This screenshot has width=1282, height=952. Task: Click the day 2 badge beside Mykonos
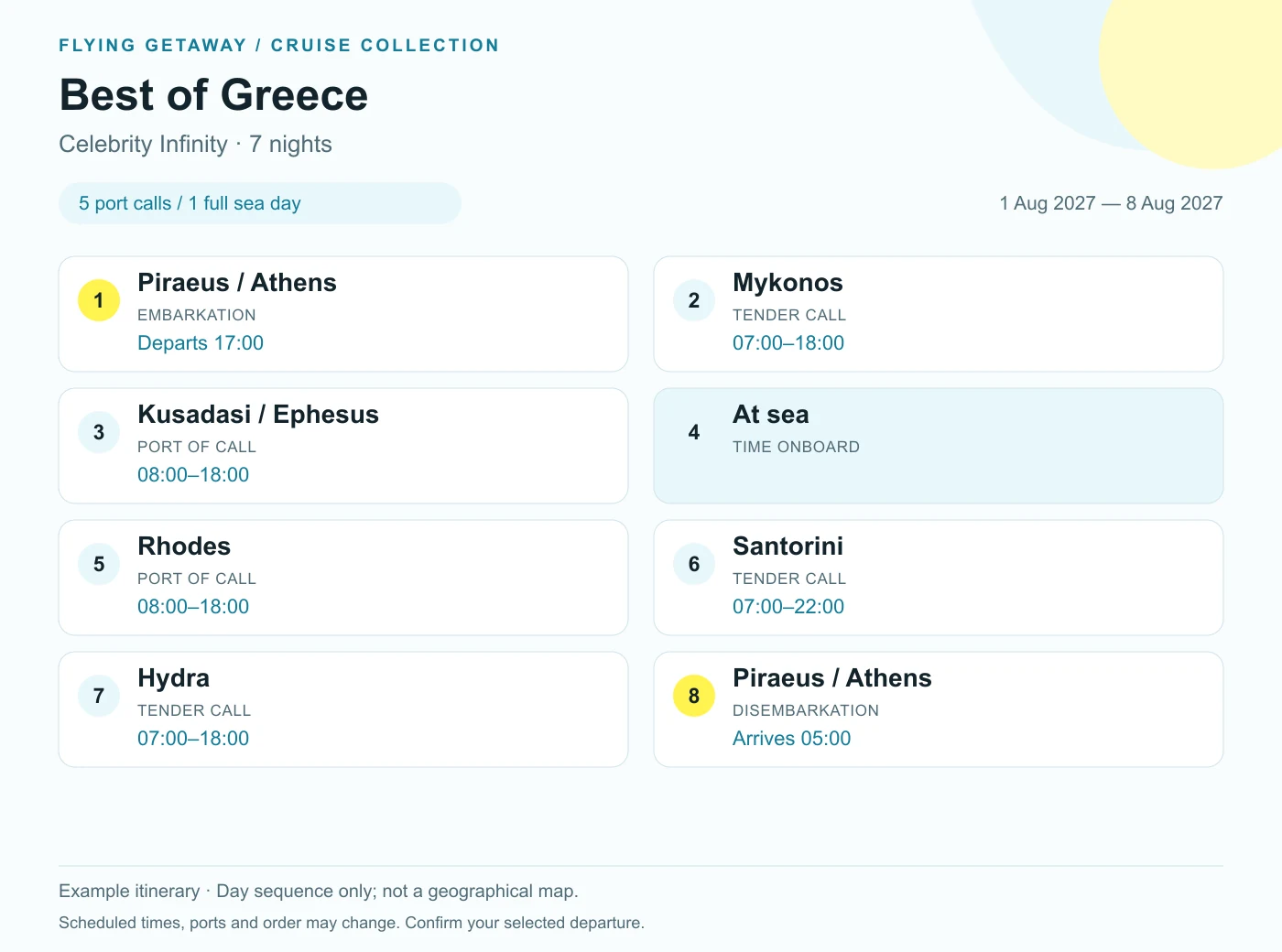tap(694, 300)
